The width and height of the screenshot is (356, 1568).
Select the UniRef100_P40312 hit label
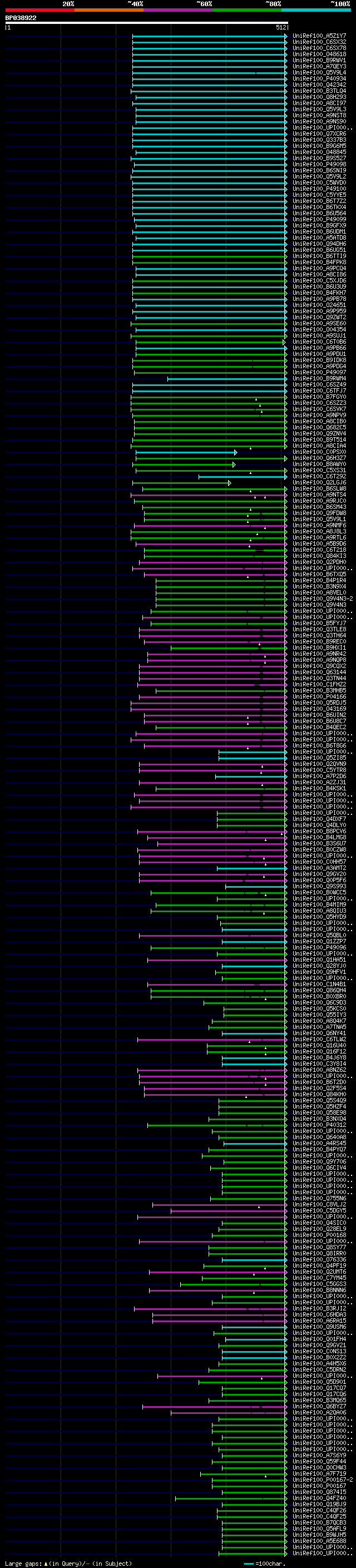pyautogui.click(x=319, y=1125)
